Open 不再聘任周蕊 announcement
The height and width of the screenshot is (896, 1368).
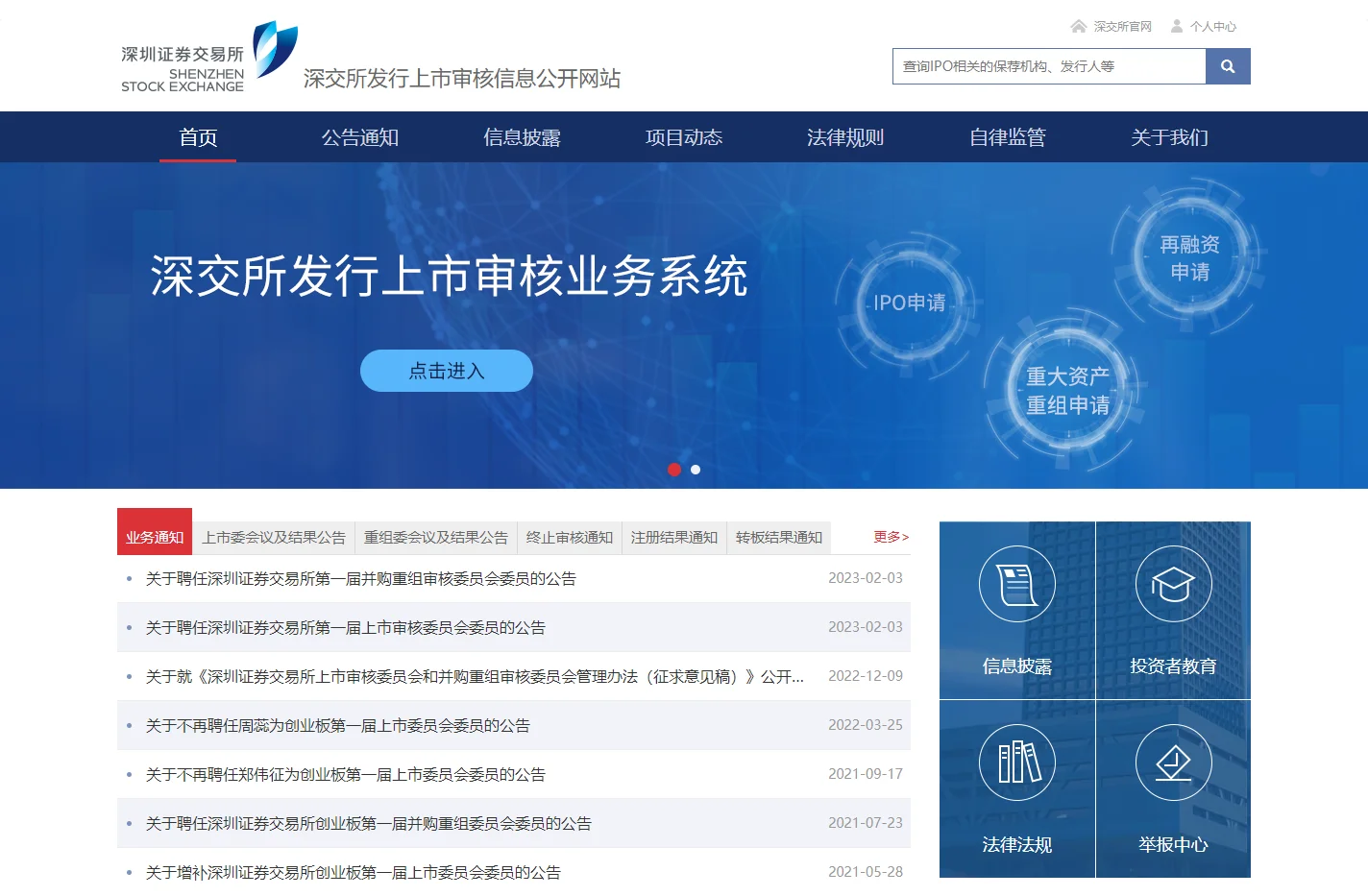pos(338,726)
